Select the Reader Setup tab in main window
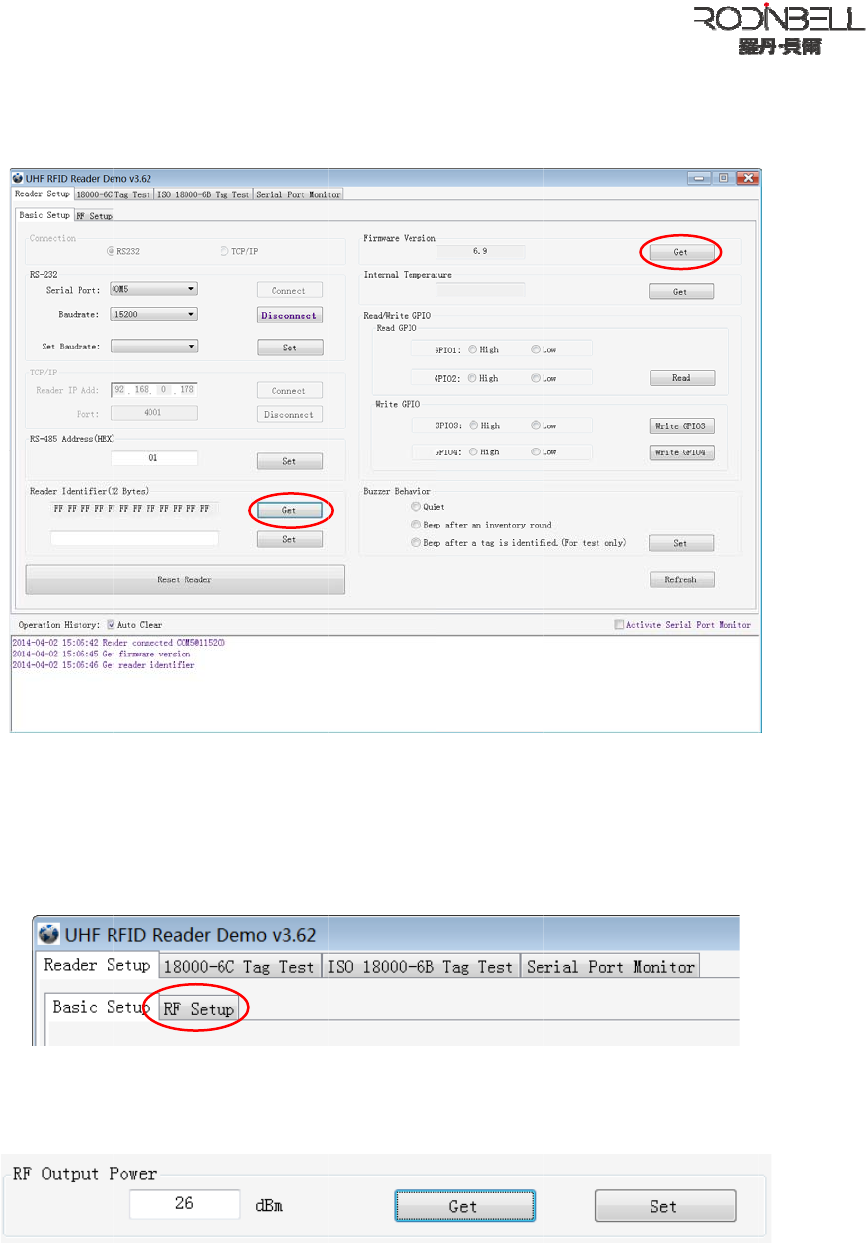The height and width of the screenshot is (1243, 867). coord(42,193)
